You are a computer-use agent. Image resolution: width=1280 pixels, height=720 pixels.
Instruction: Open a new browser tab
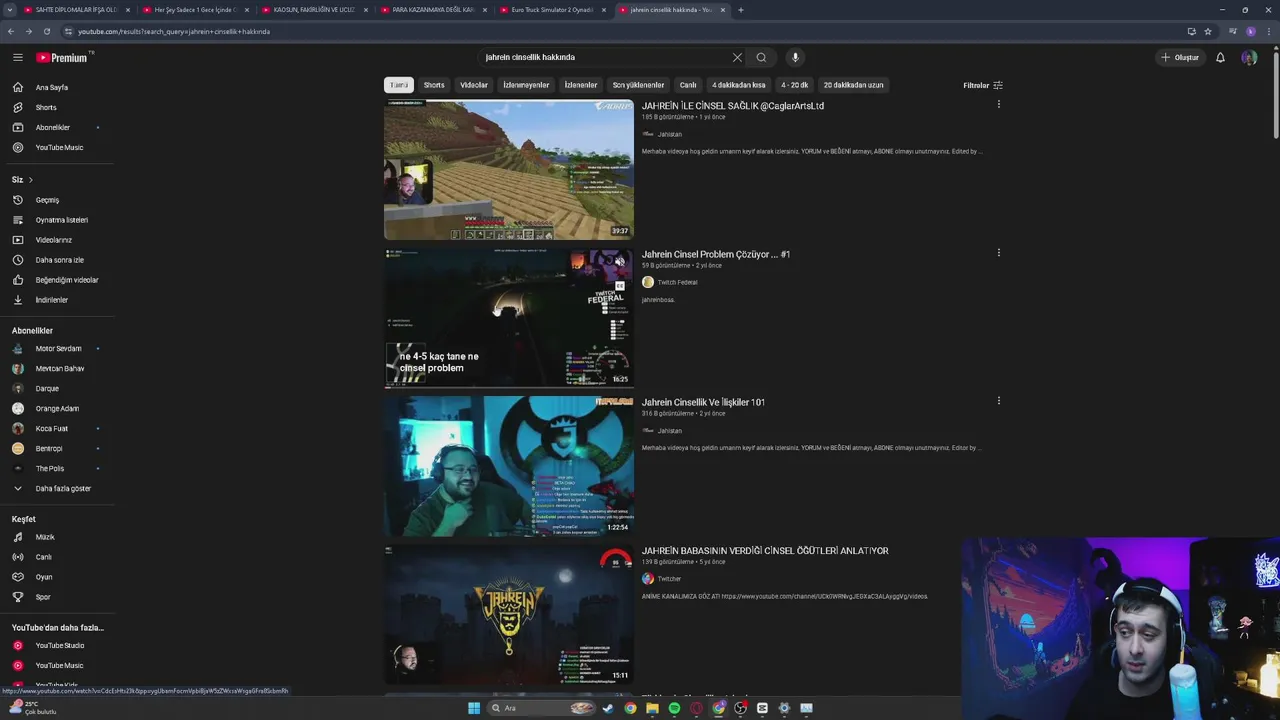740,10
